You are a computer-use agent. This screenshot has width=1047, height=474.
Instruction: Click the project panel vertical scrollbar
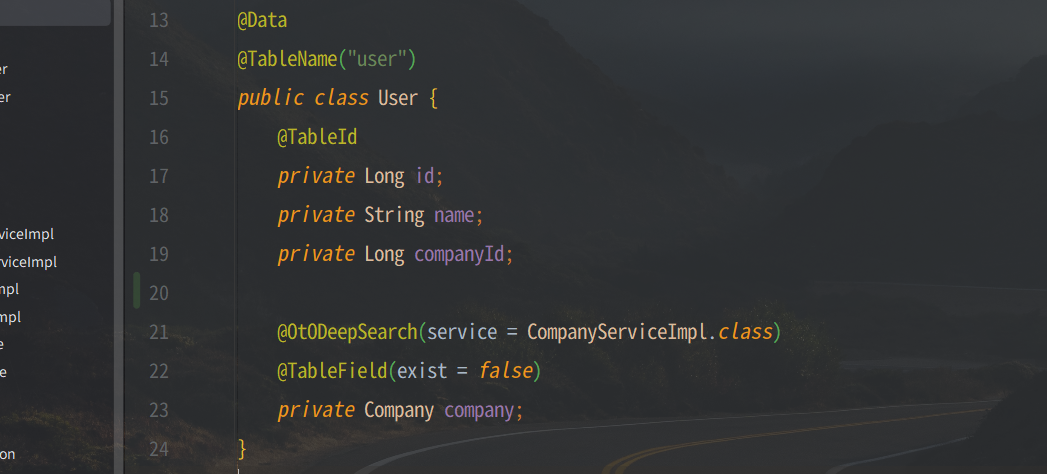[118, 237]
